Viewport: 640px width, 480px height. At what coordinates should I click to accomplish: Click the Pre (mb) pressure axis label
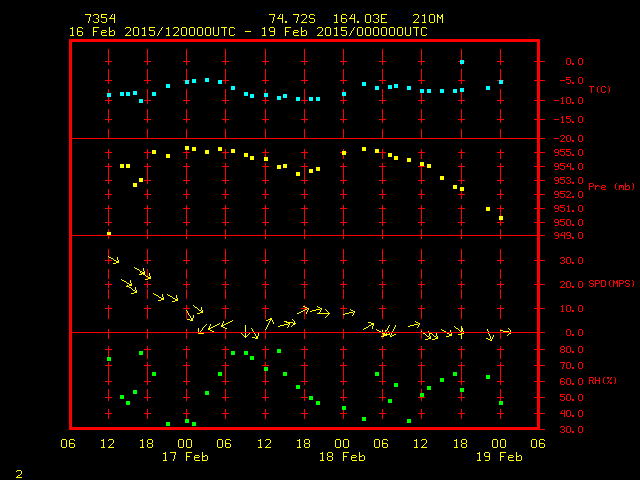pos(611,187)
